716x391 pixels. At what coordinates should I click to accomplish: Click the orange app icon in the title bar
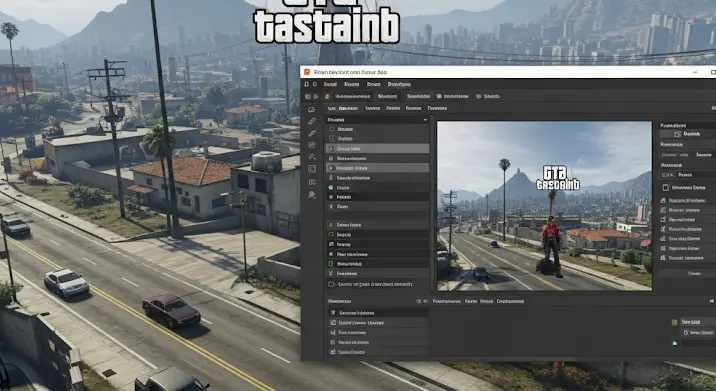[307, 72]
